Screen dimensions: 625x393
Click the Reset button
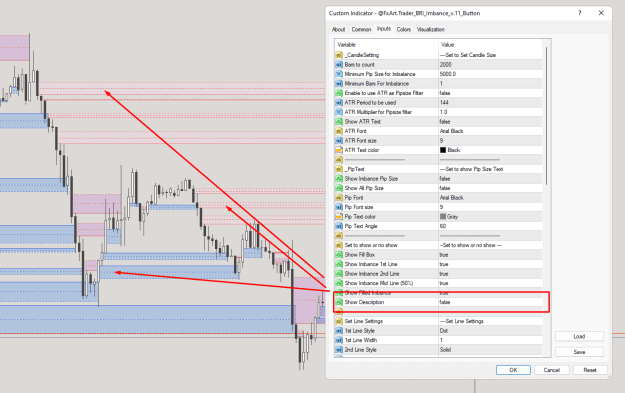click(590, 370)
